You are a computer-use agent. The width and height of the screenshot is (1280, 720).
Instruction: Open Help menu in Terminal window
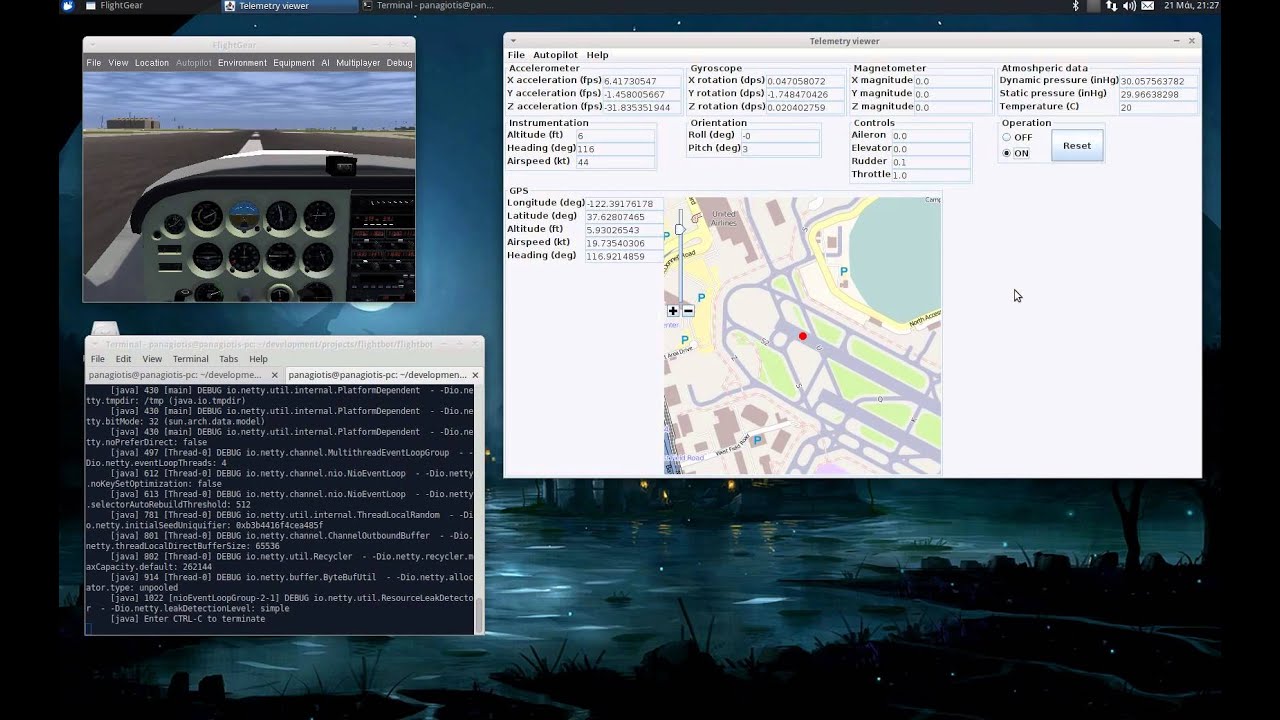click(258, 359)
